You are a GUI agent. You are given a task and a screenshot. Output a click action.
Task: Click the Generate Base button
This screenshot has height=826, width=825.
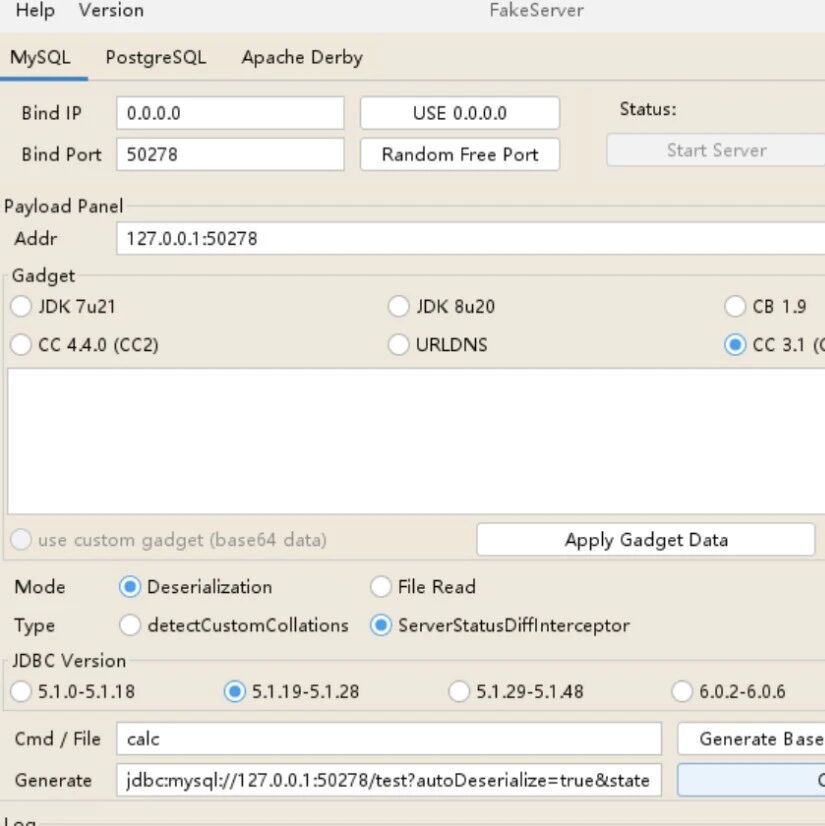coord(751,739)
